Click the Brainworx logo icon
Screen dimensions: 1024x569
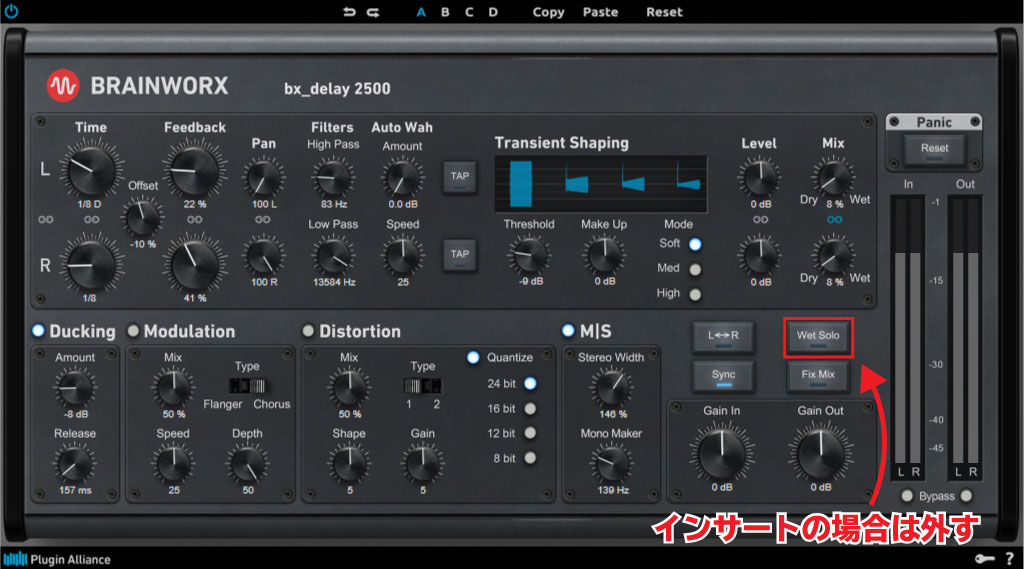pyautogui.click(x=63, y=86)
